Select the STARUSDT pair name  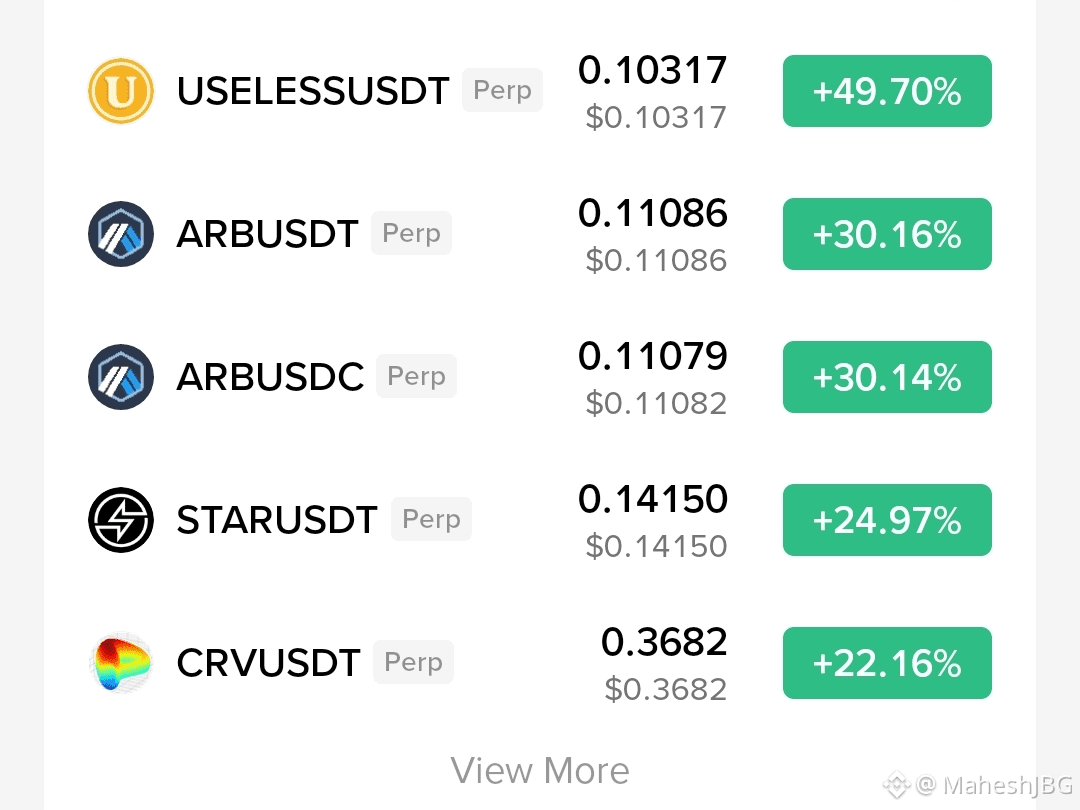[277, 520]
